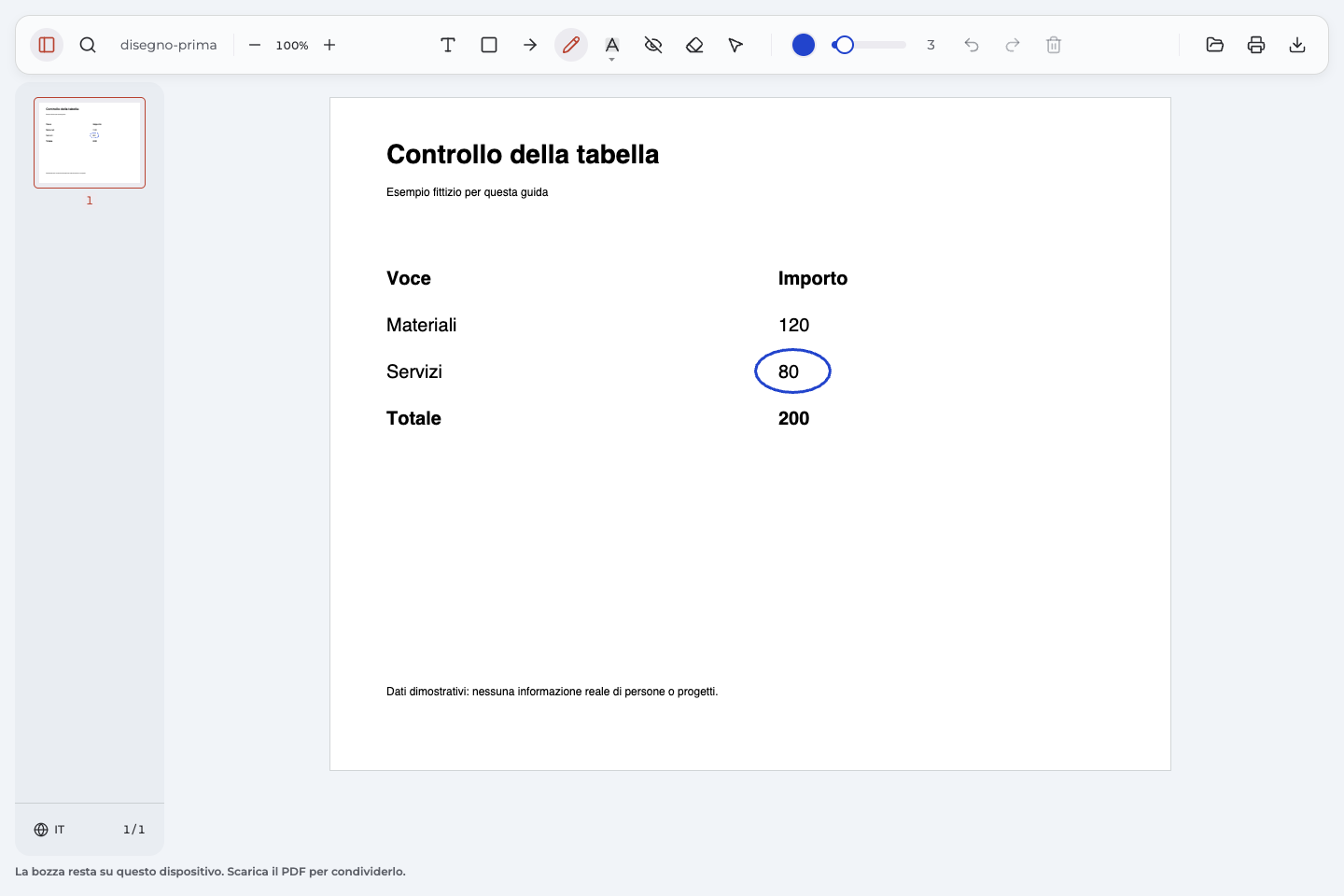
Task: Select the Text tool
Action: tap(448, 45)
